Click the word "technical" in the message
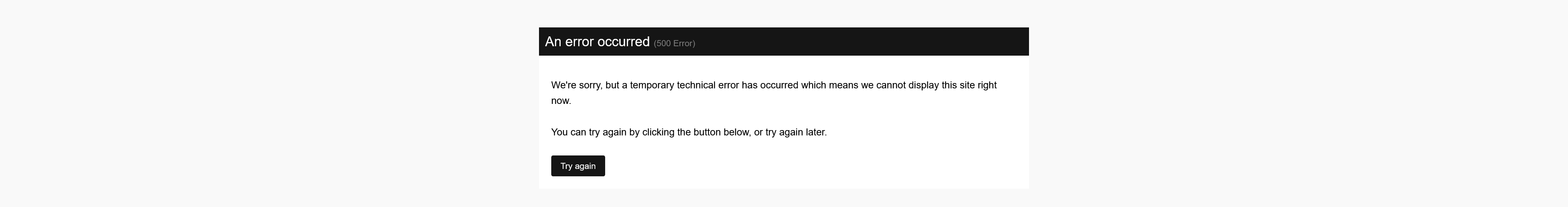Viewport: 1568px width, 207px height. pos(696,85)
